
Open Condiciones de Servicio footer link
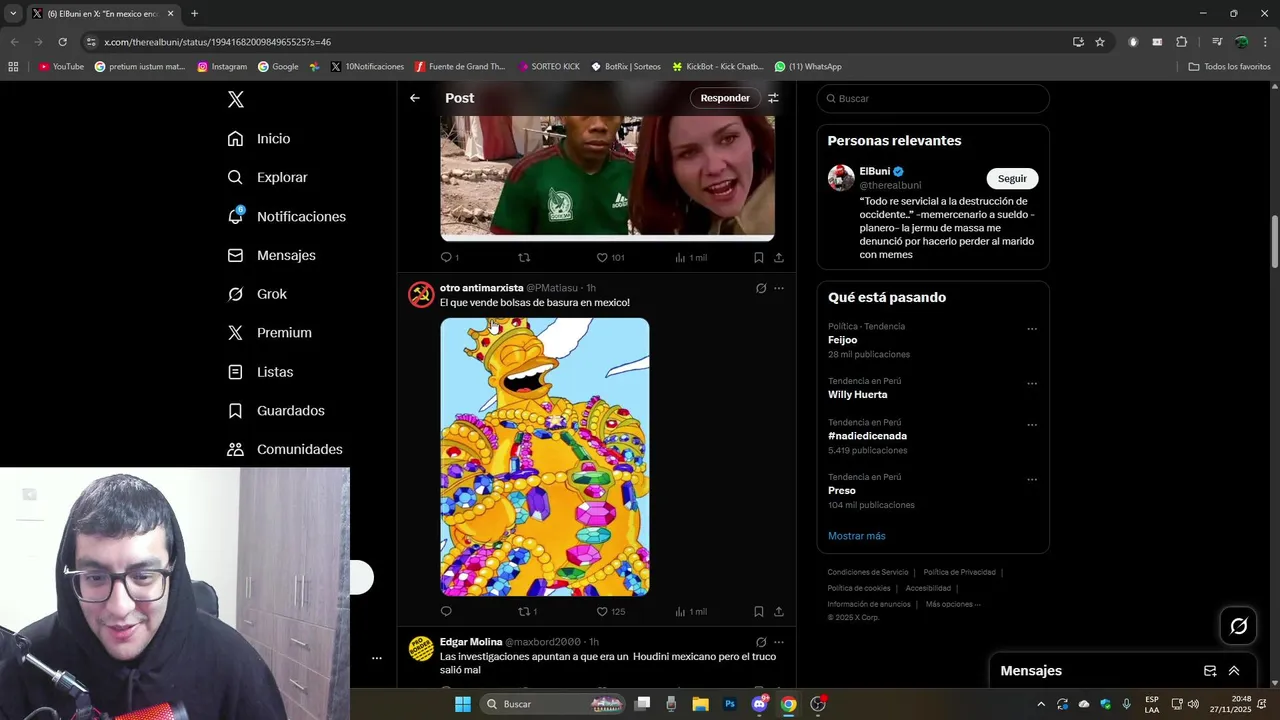[x=868, y=572]
